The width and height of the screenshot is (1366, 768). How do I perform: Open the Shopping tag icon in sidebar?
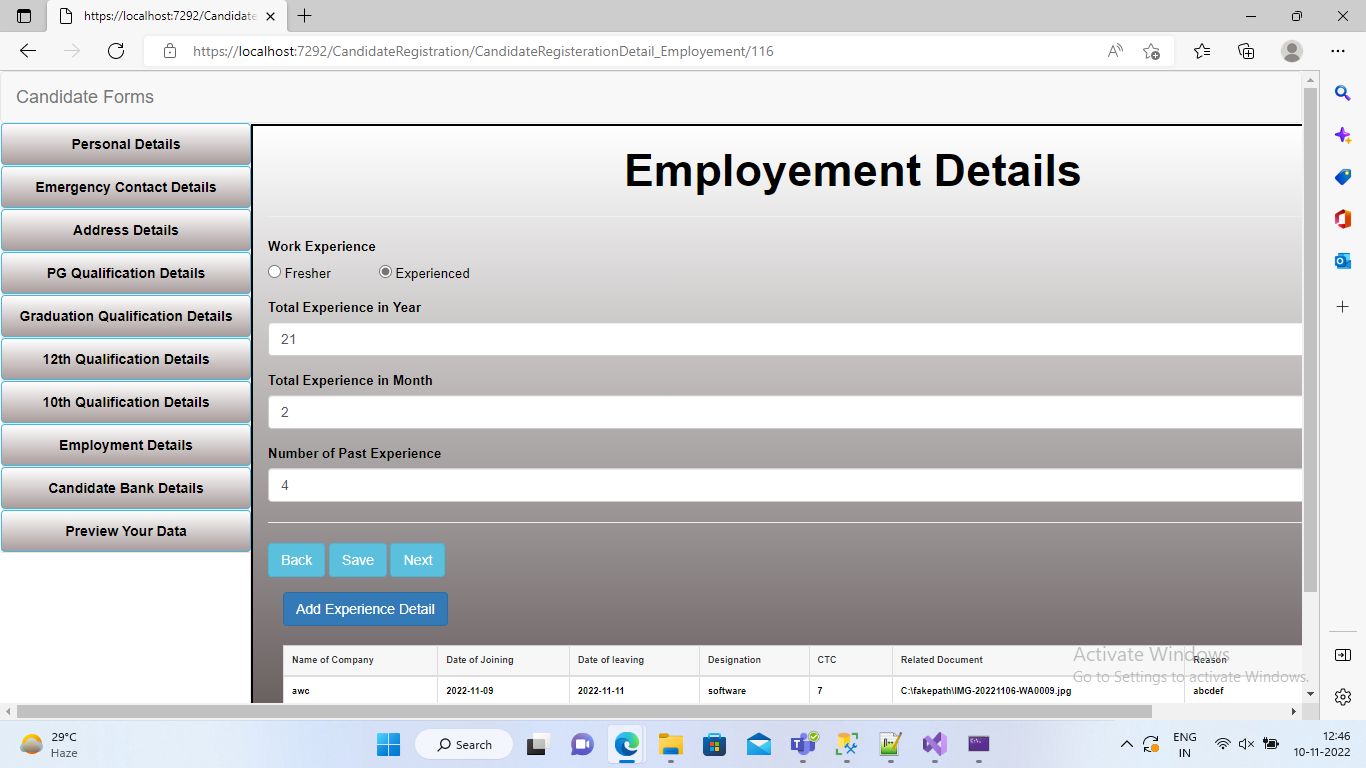click(1343, 177)
